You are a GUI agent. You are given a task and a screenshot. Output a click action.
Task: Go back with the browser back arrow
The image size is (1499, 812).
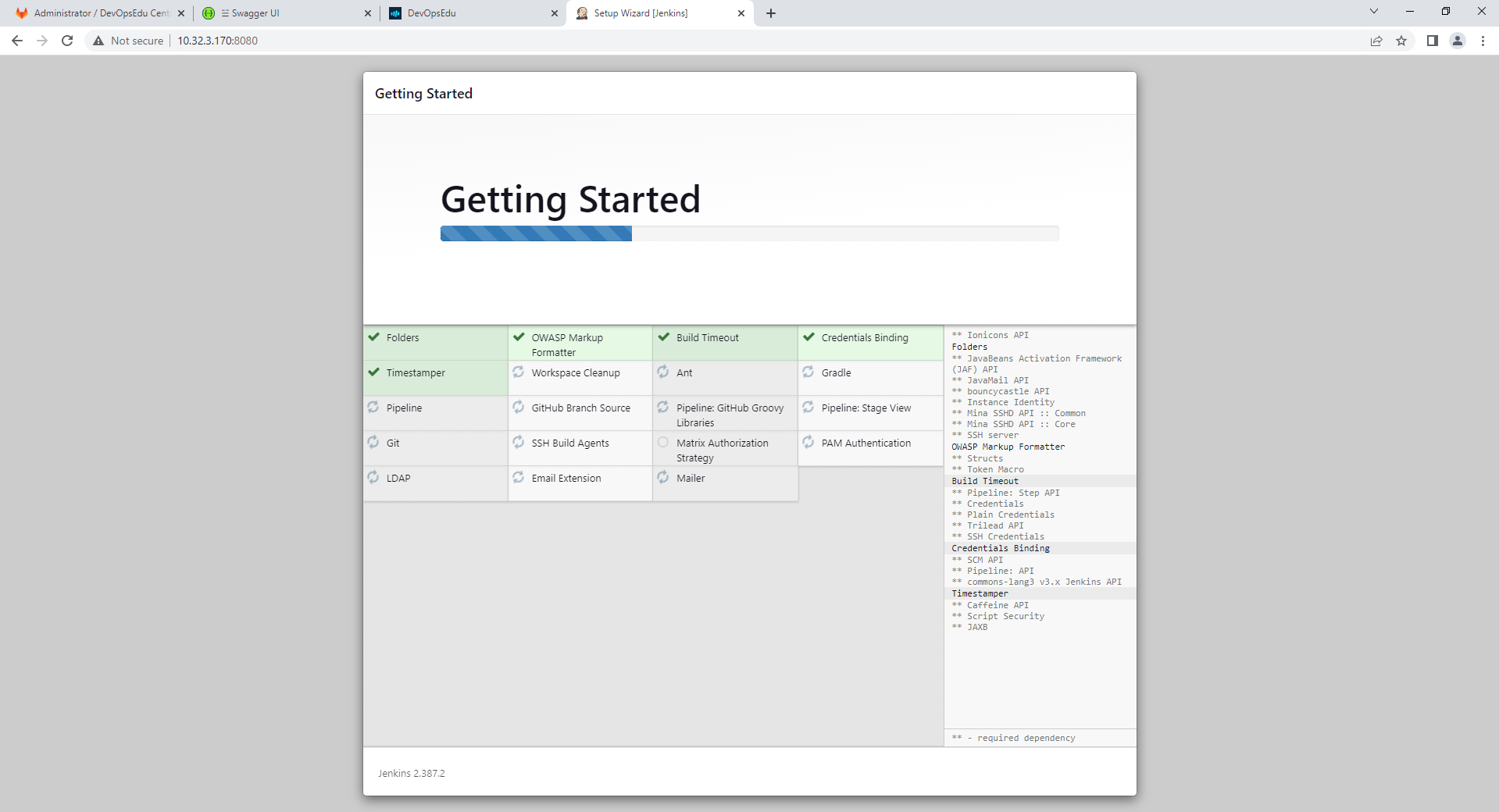[x=17, y=41]
